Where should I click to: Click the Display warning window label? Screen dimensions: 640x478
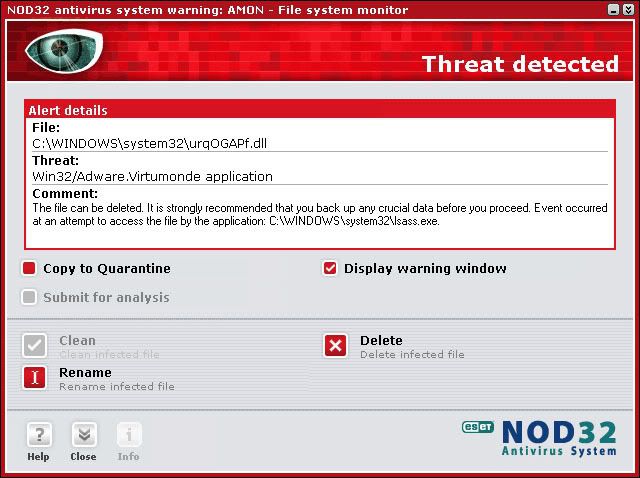point(425,269)
